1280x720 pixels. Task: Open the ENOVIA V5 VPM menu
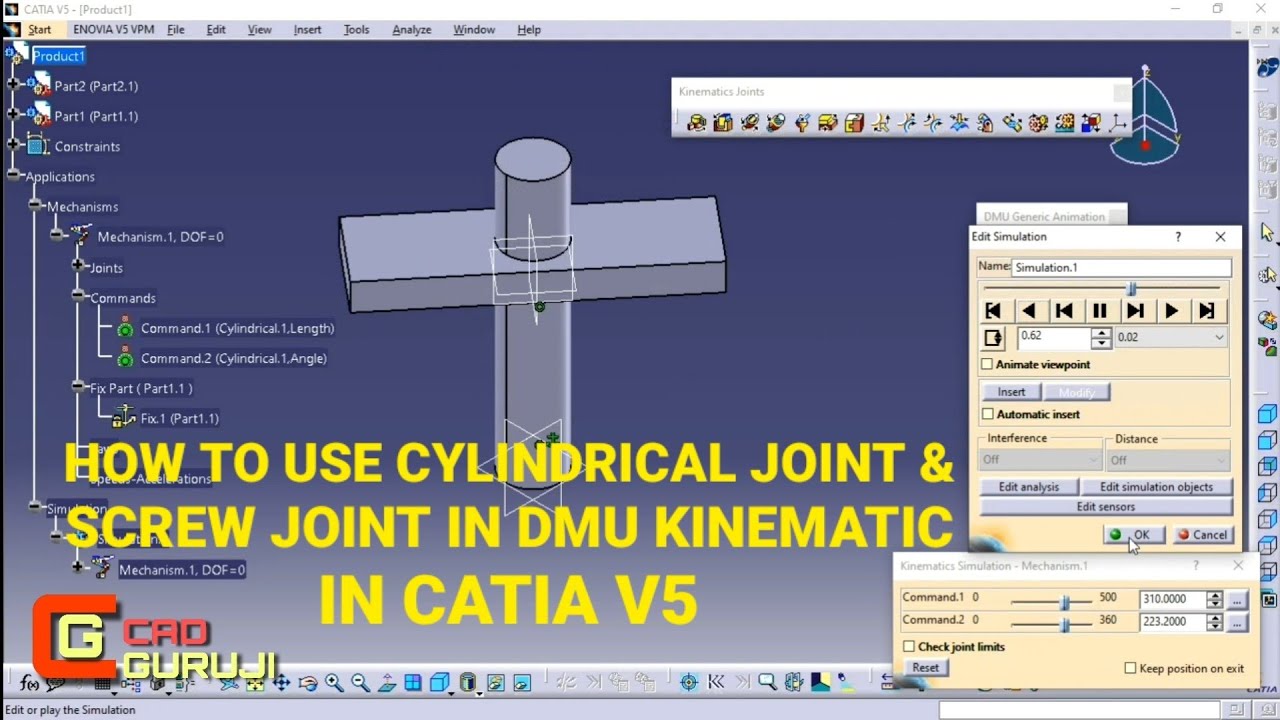pyautogui.click(x=113, y=30)
